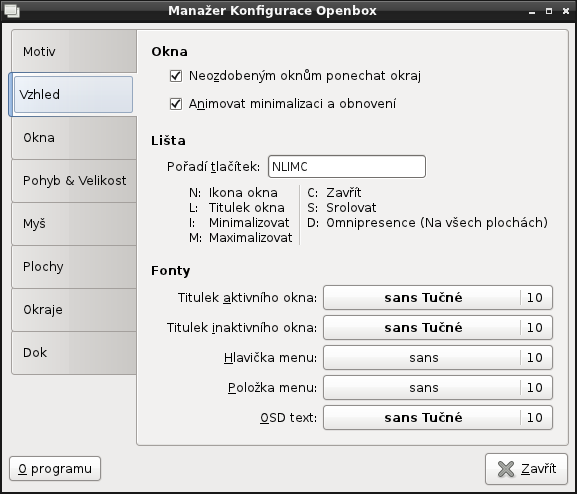Open the Pohyb & Velikost tab

[x=74, y=181]
